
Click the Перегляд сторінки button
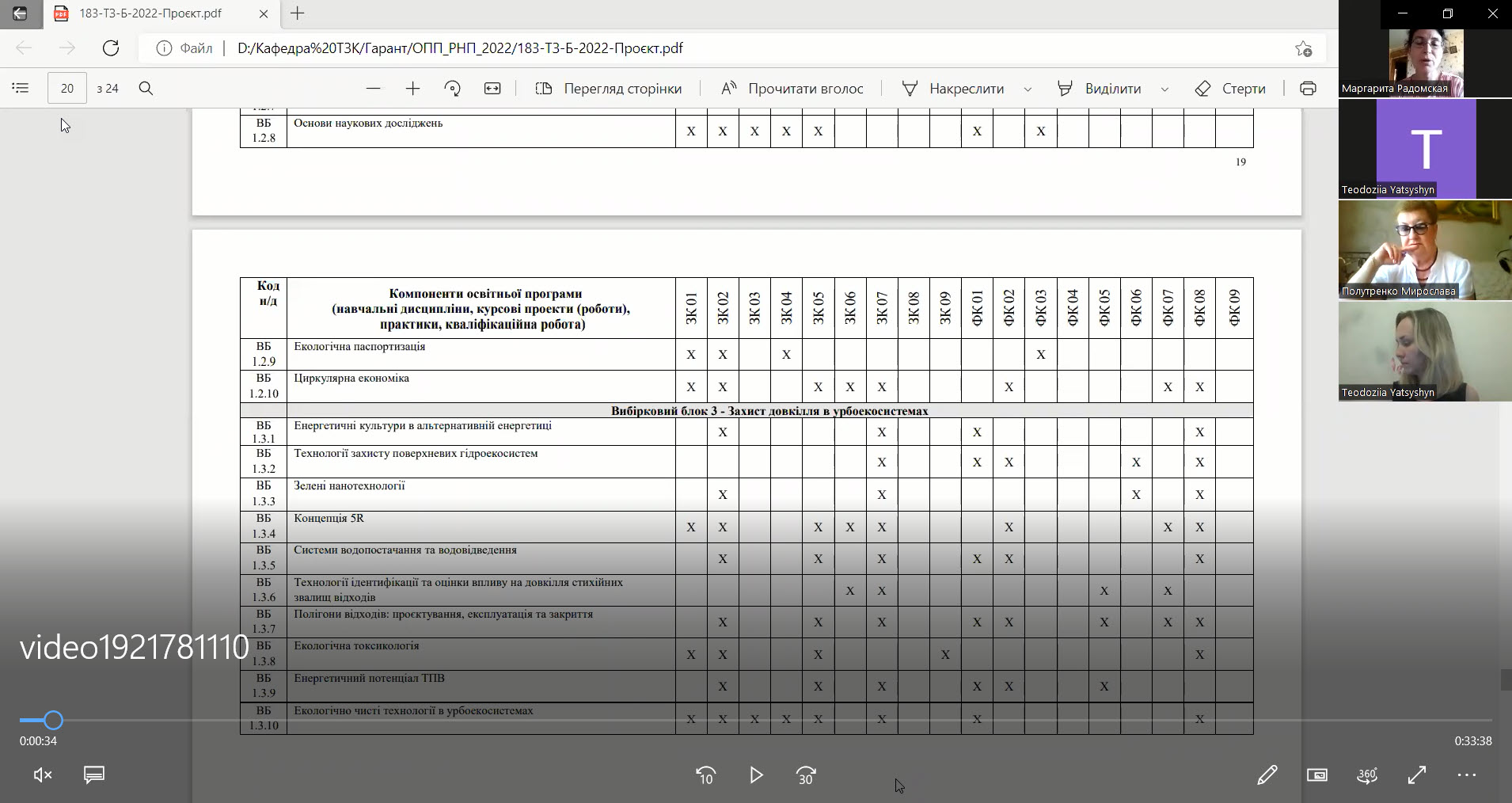pyautogui.click(x=608, y=88)
